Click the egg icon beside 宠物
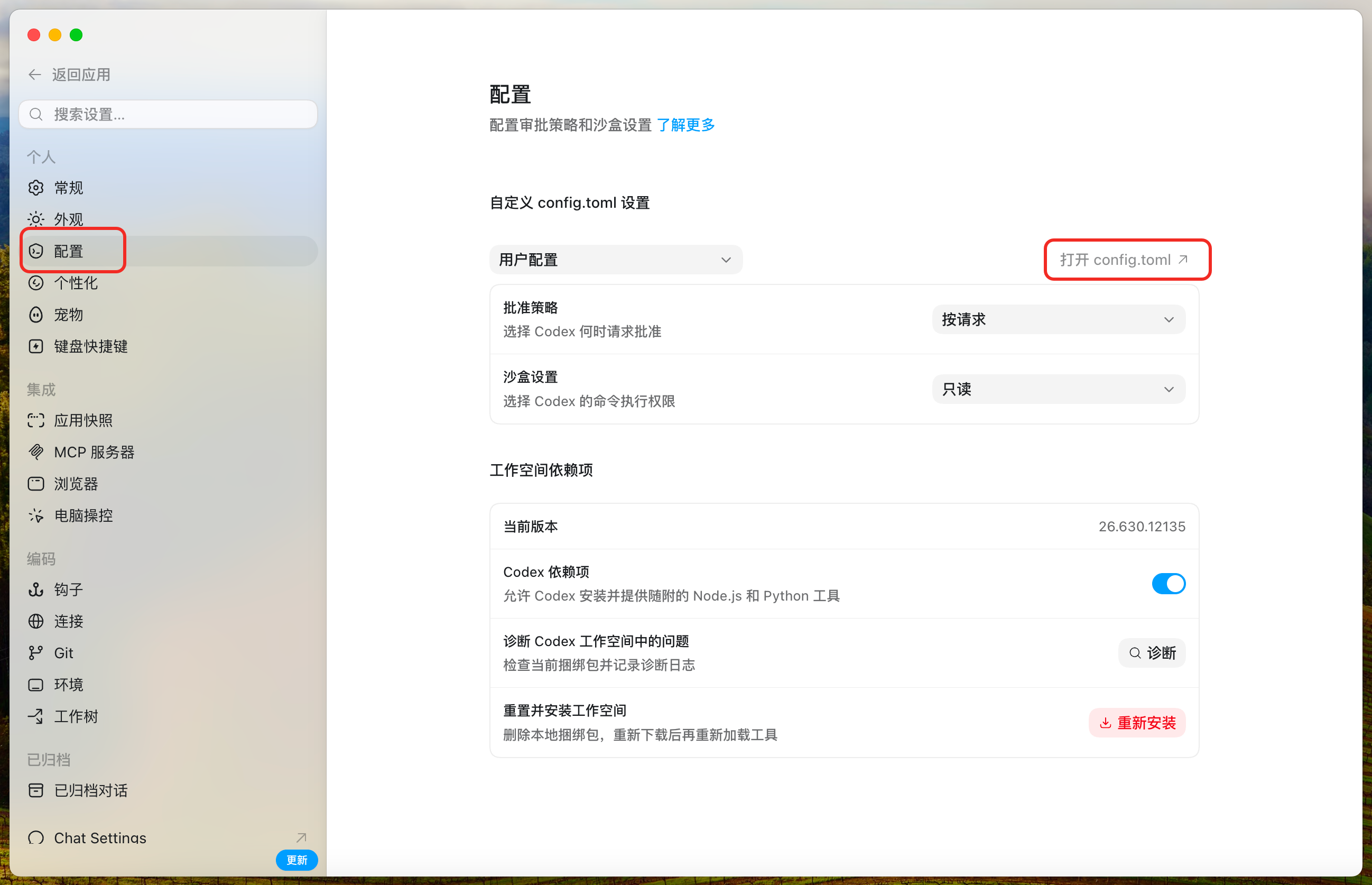 (x=36, y=315)
